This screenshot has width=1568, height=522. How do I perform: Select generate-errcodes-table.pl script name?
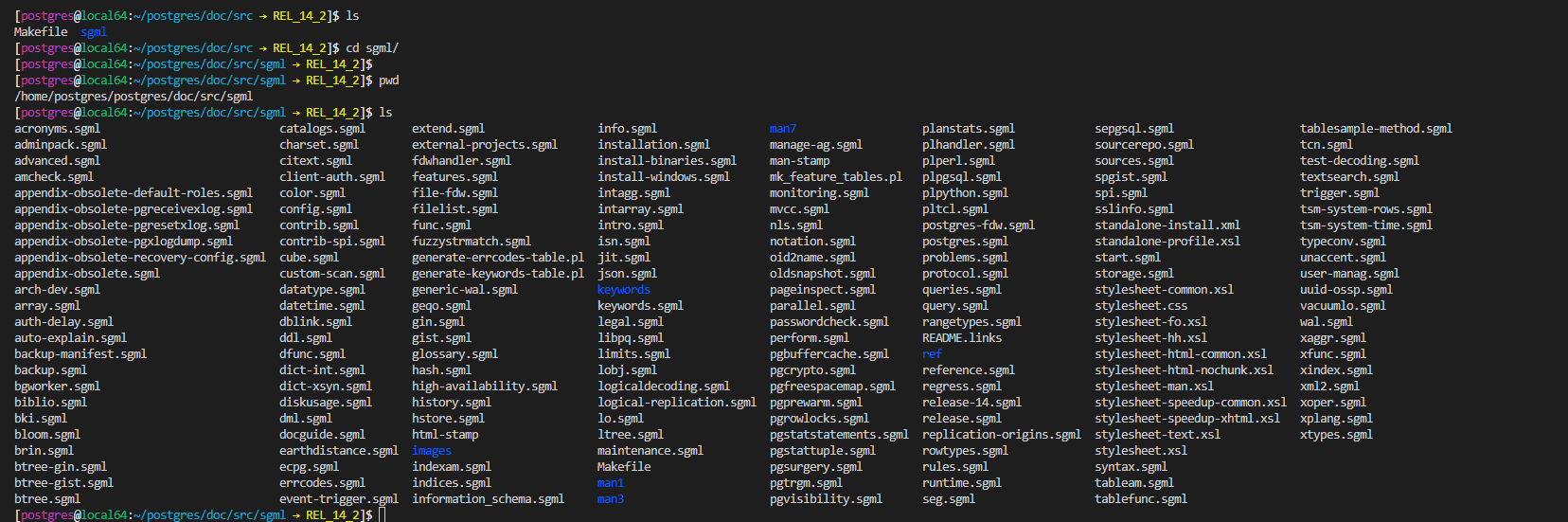498,258
